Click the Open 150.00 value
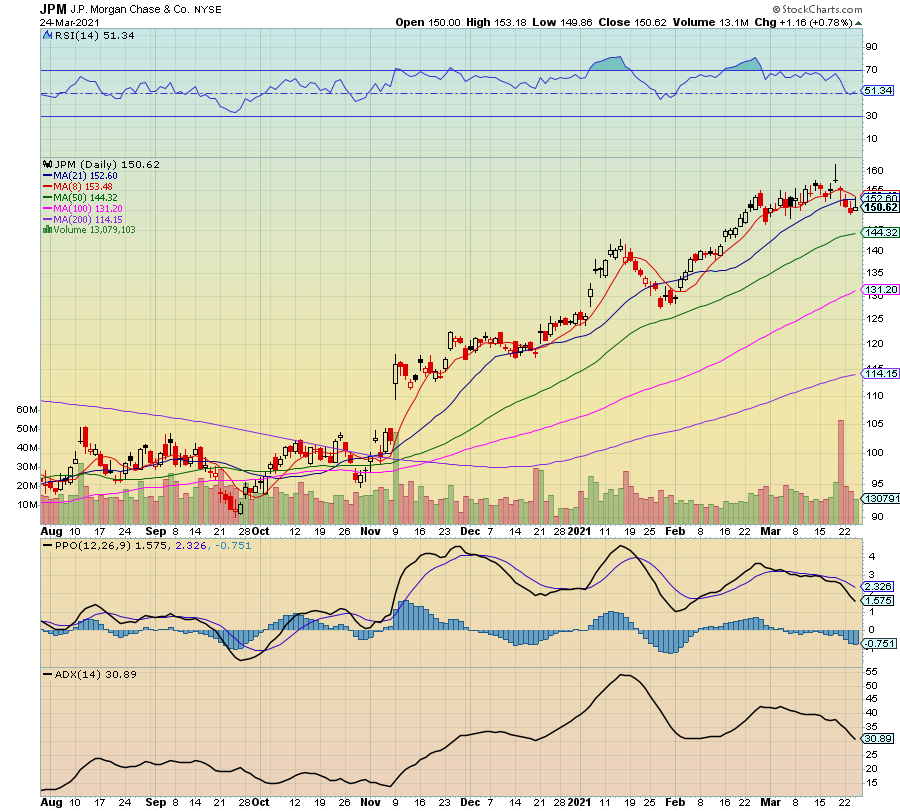The image size is (900, 811). [428, 22]
